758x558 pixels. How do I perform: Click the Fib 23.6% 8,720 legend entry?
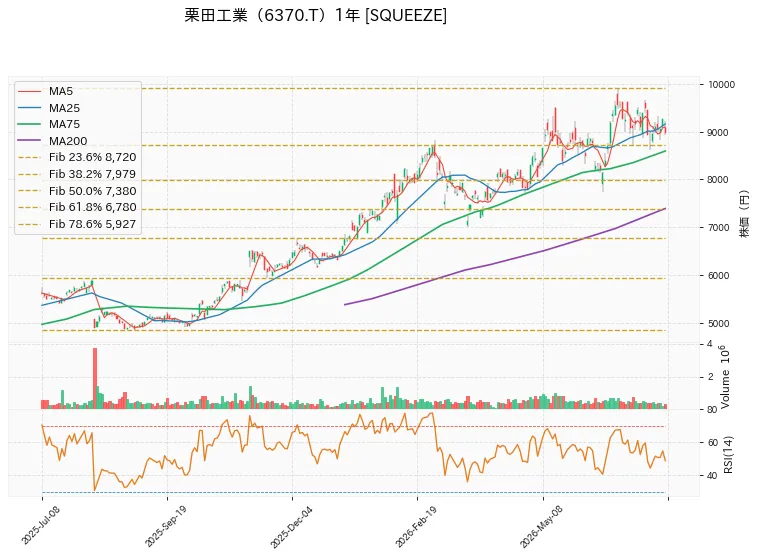(x=77, y=157)
